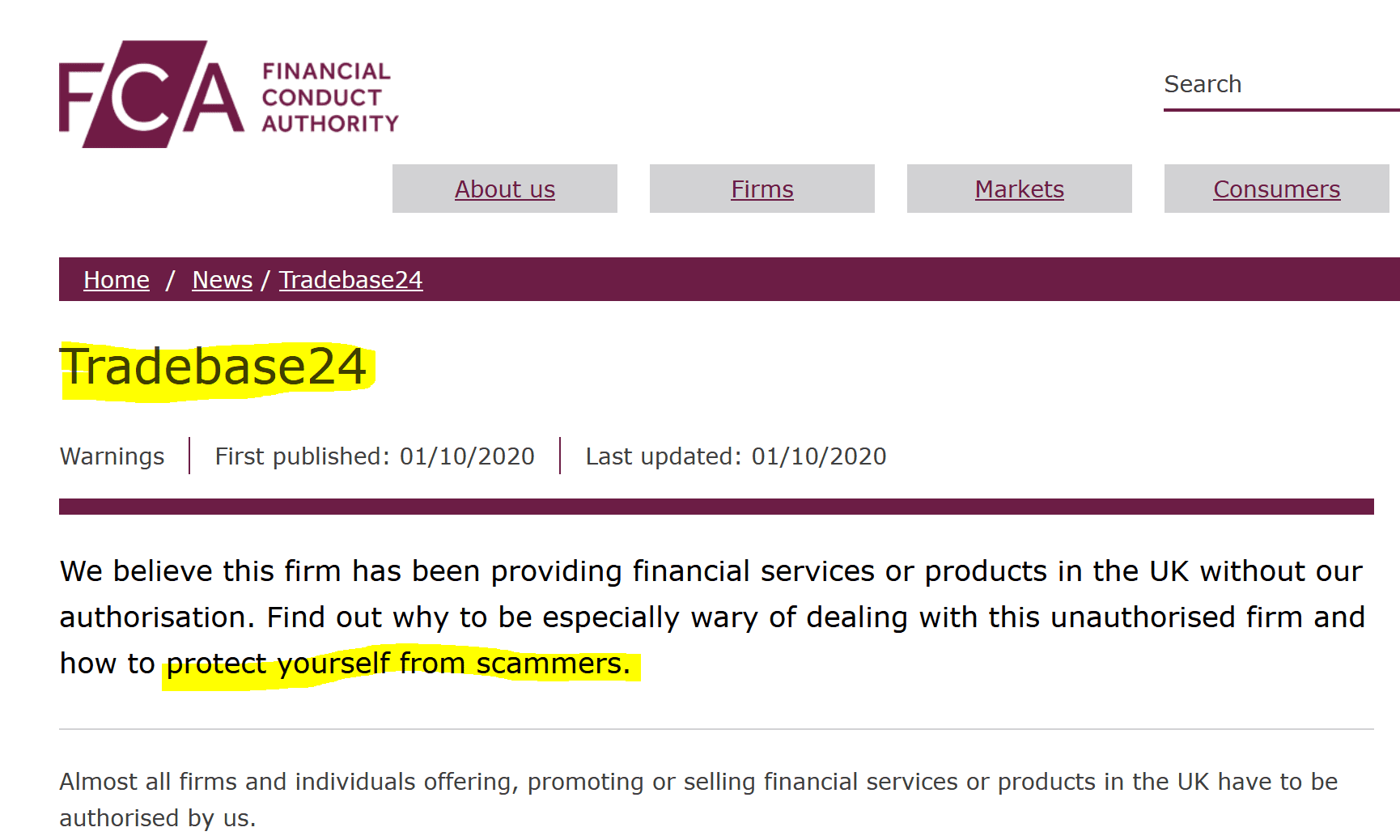
Task: Open the Markets navigation menu
Action: 1019,189
